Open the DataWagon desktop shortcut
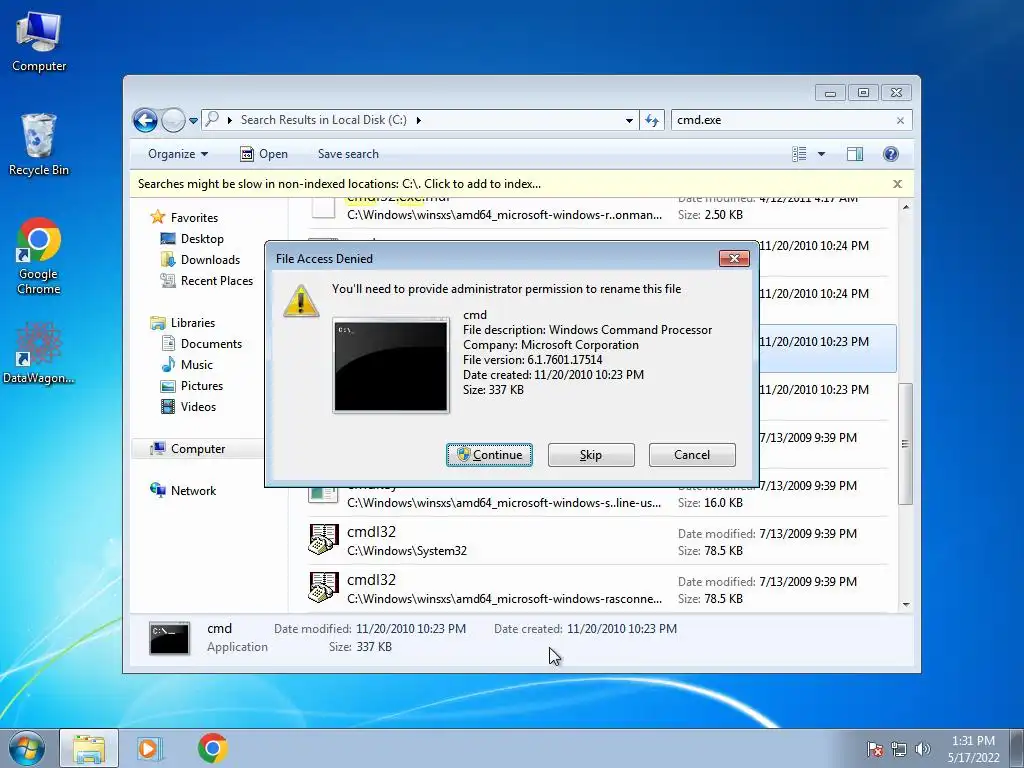Image resolution: width=1024 pixels, height=768 pixels. [39, 353]
